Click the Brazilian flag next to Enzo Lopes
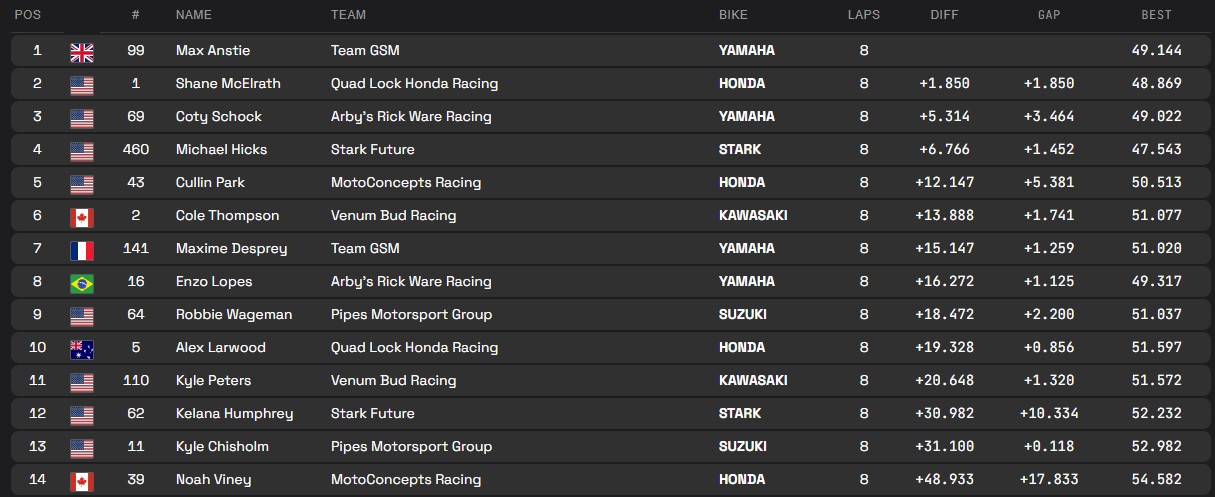This screenshot has width=1215, height=497. coord(82,282)
